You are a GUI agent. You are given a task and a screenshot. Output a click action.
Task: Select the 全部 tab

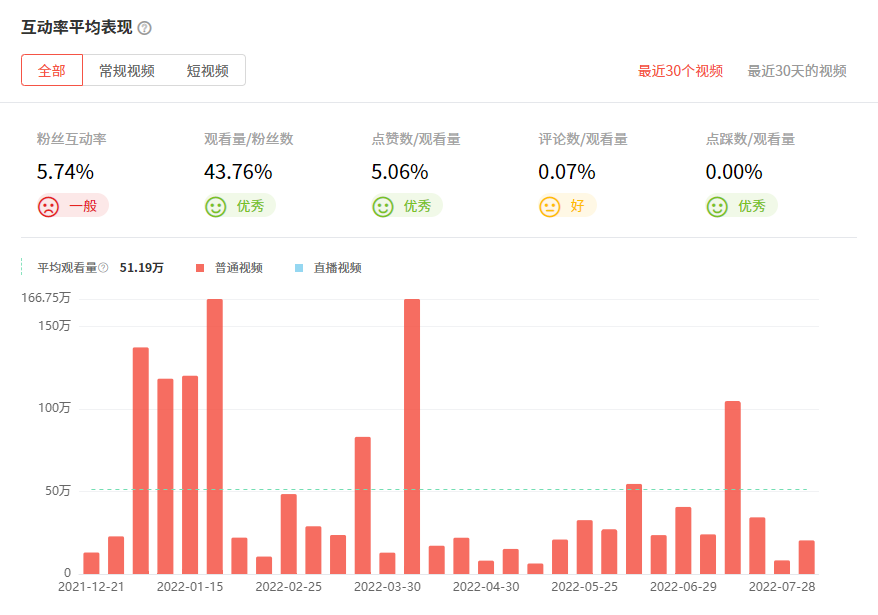[x=51, y=71]
